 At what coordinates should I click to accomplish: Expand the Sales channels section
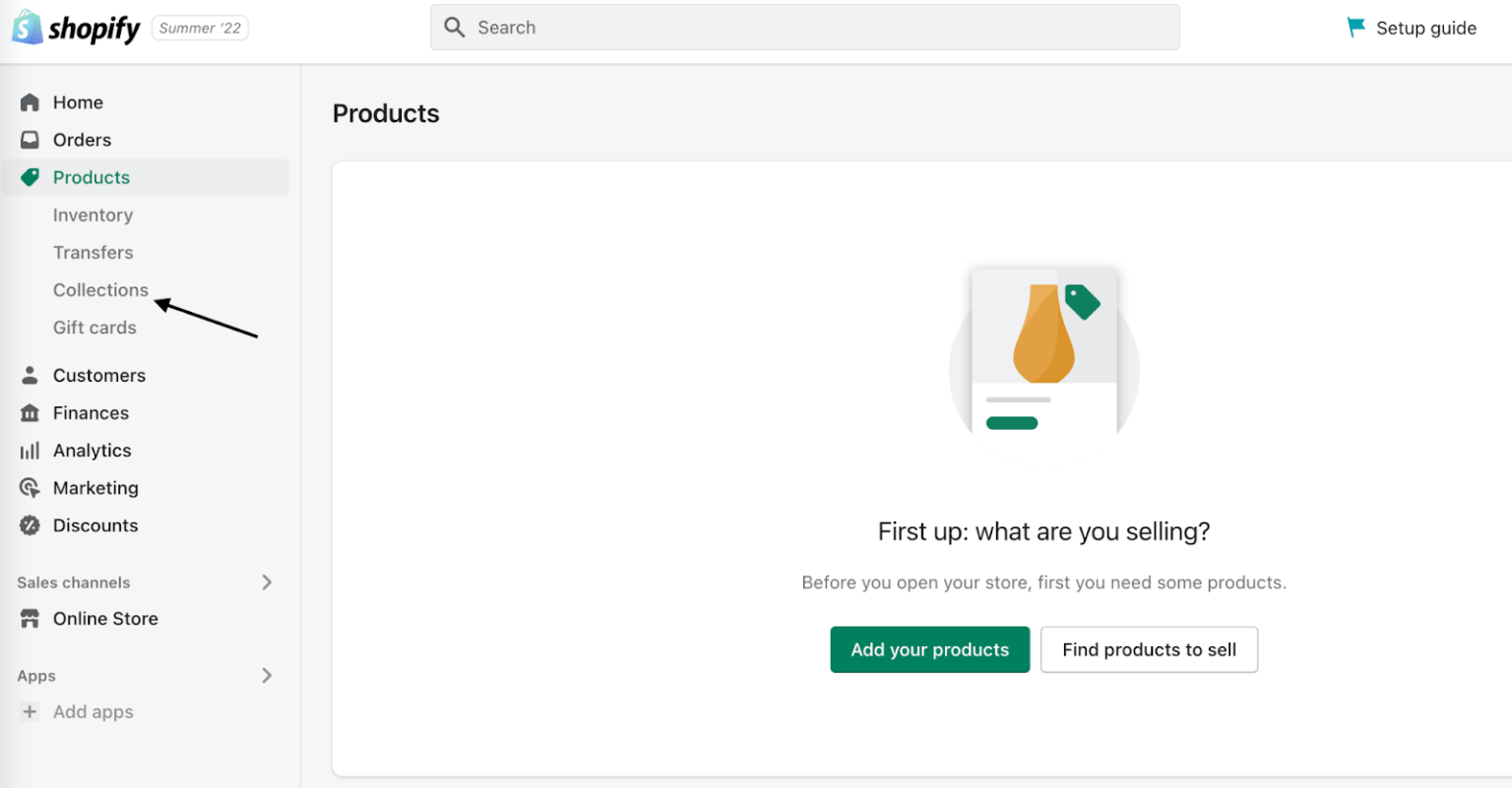click(266, 581)
